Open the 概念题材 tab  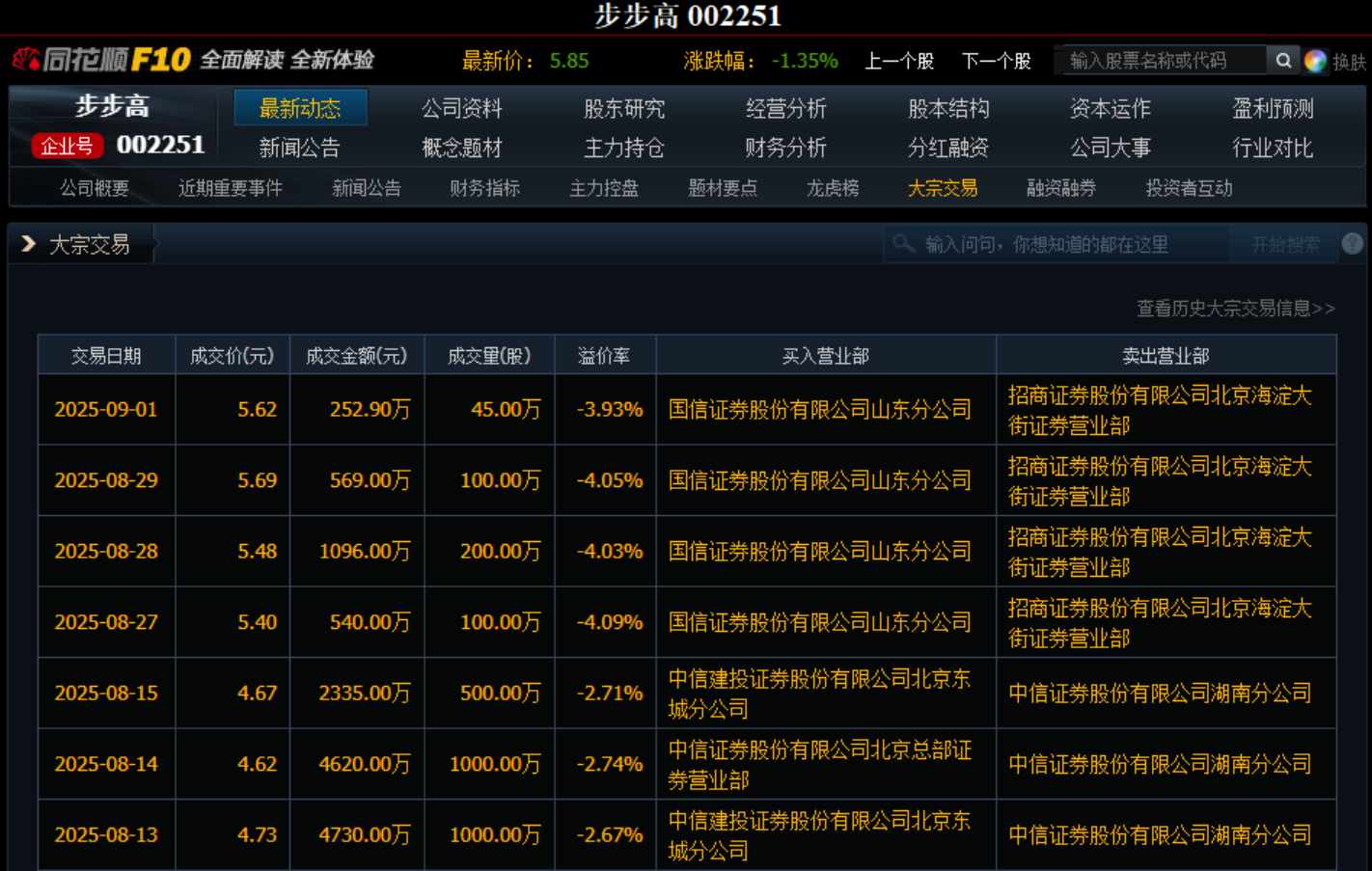click(x=462, y=148)
